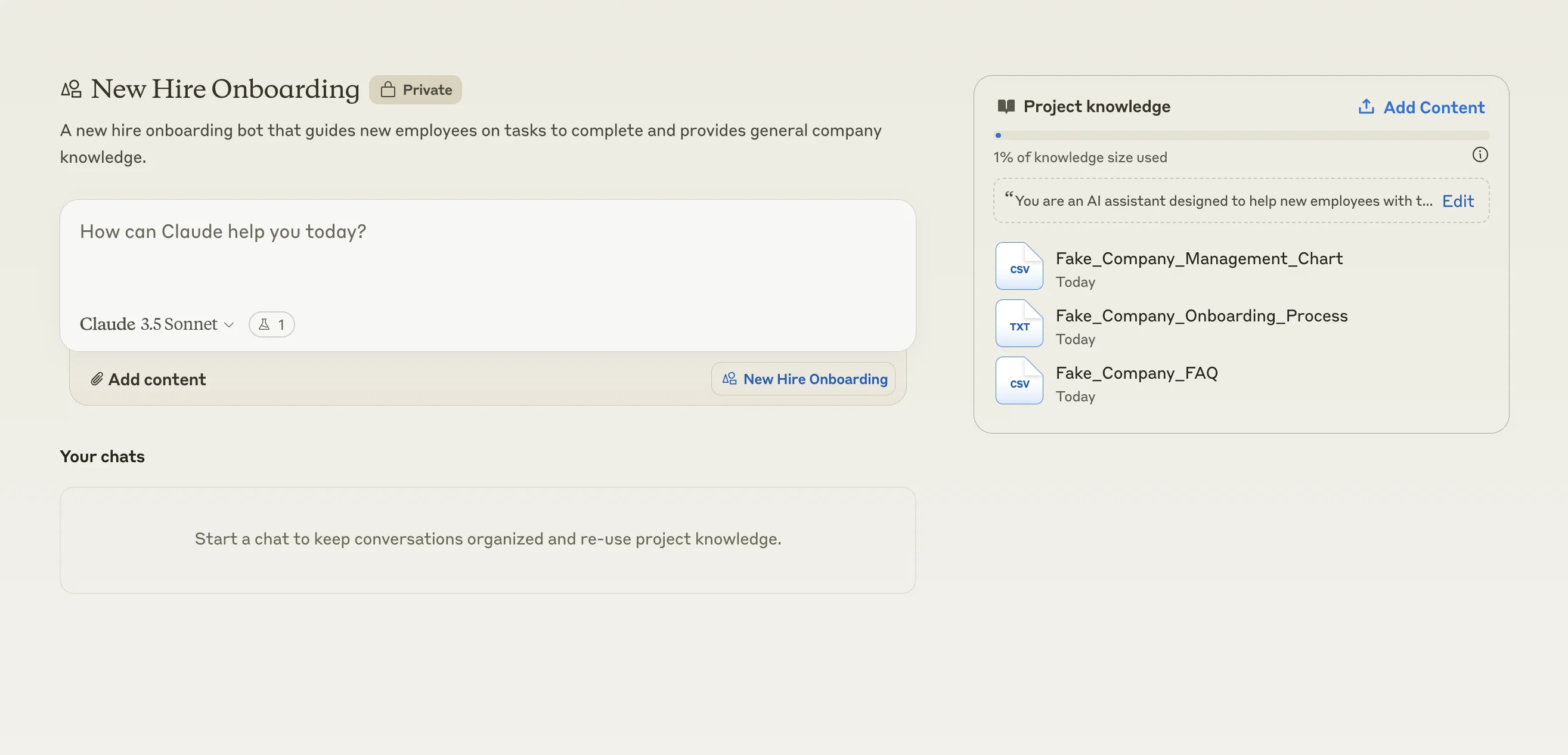Open the Fake_Company_FAQ CSV file icon

point(1019,380)
